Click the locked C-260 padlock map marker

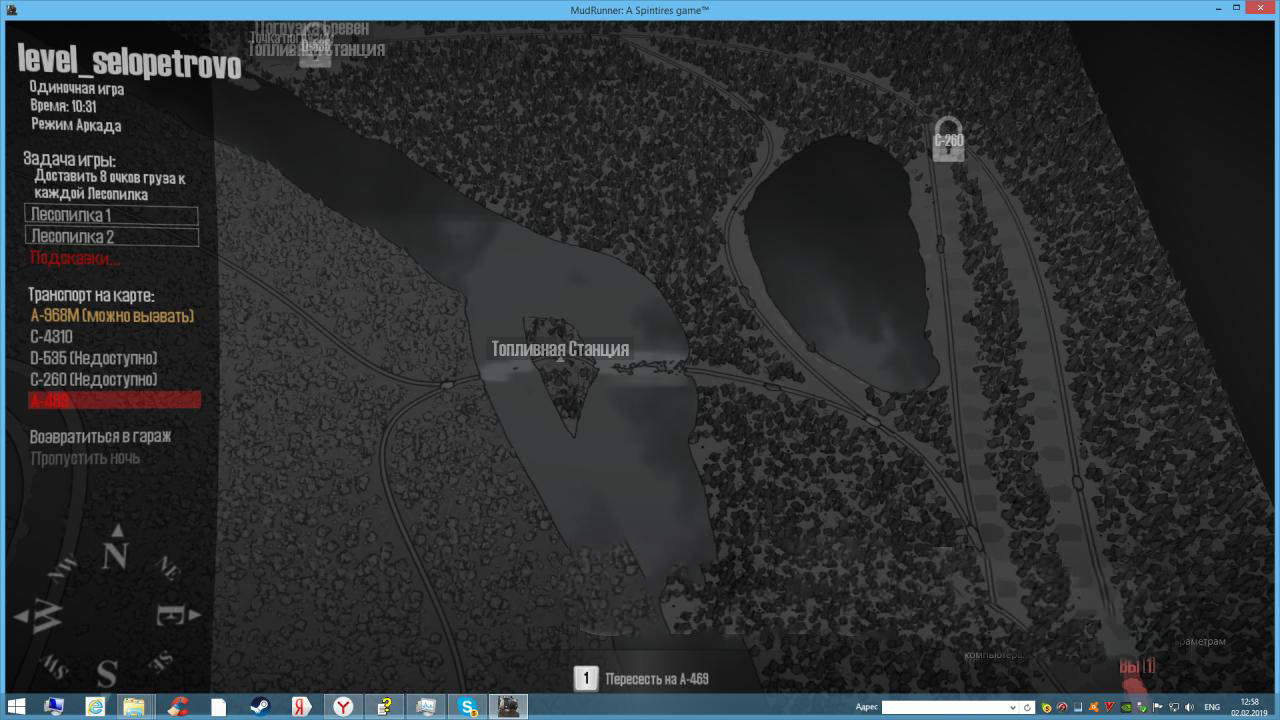pyautogui.click(x=948, y=138)
